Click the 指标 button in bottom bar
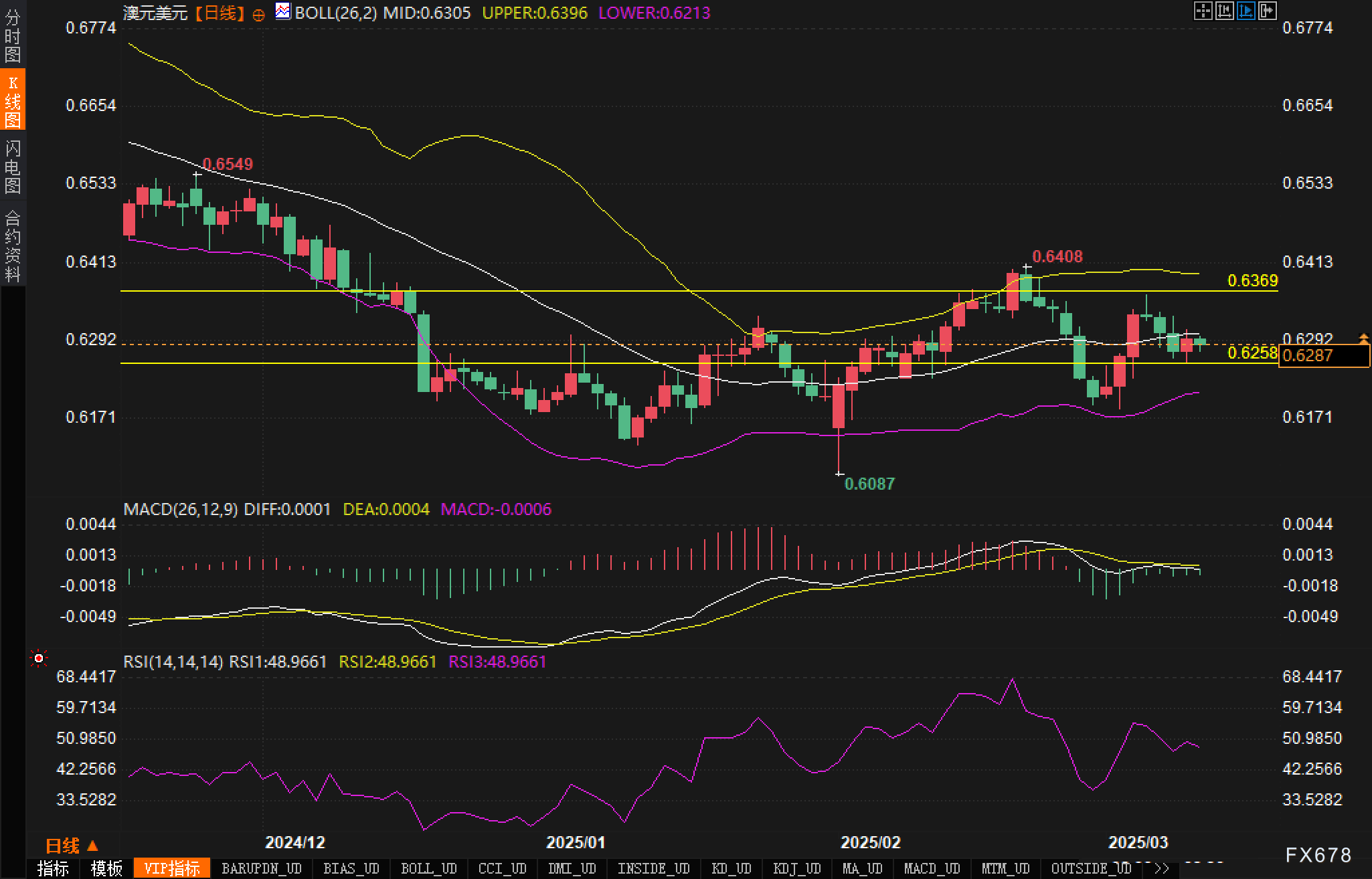 53,868
